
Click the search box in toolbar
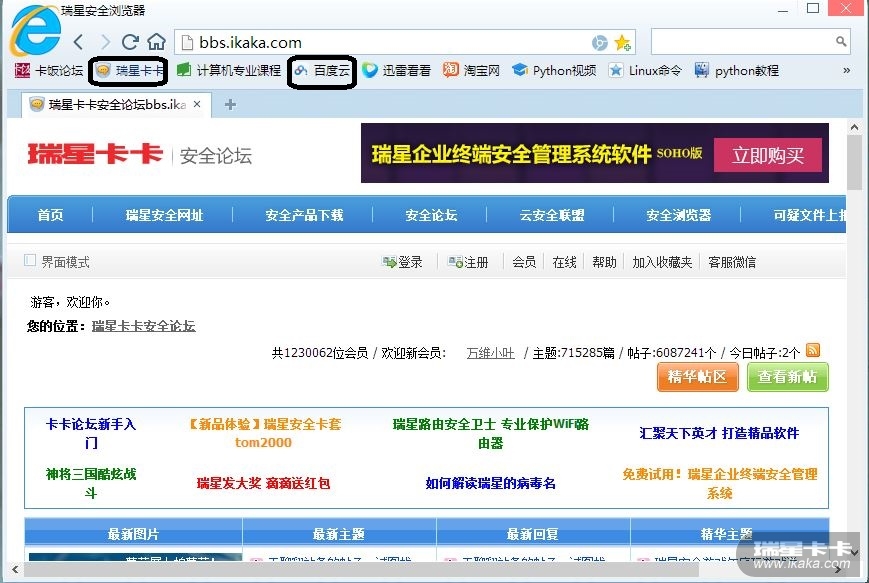tap(750, 42)
